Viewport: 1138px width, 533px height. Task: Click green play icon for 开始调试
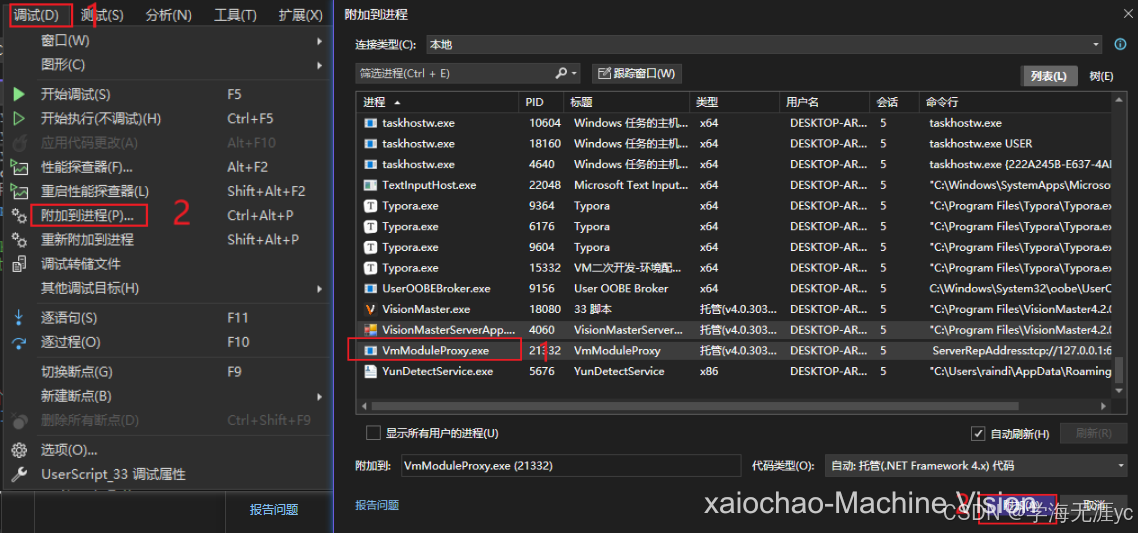coord(19,94)
